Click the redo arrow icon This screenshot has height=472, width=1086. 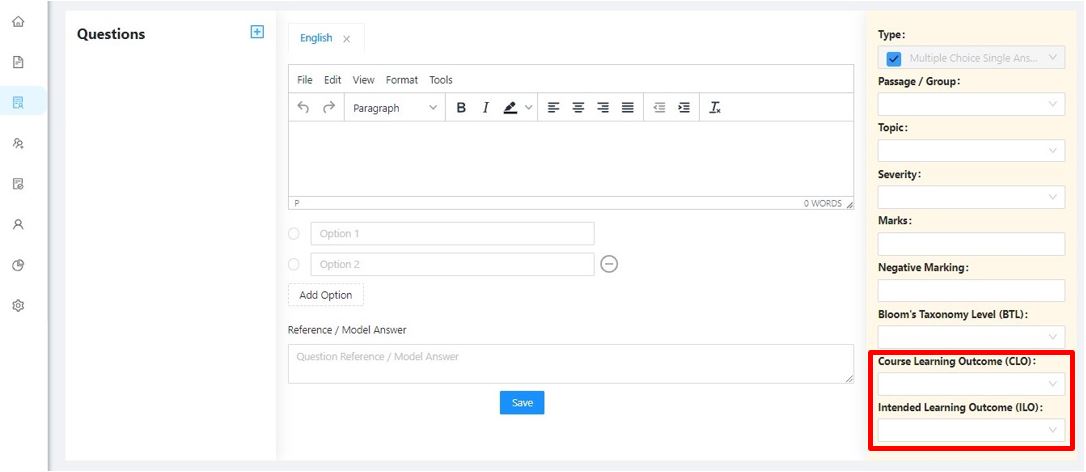point(329,107)
